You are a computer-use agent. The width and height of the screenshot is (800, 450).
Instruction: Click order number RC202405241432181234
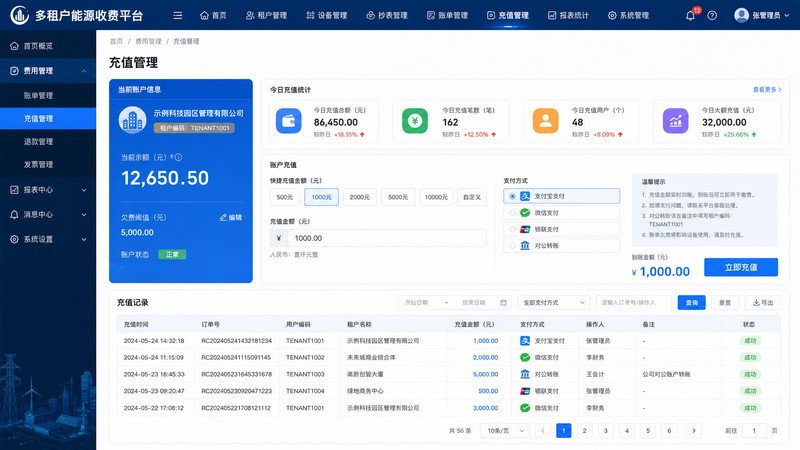(x=236, y=340)
